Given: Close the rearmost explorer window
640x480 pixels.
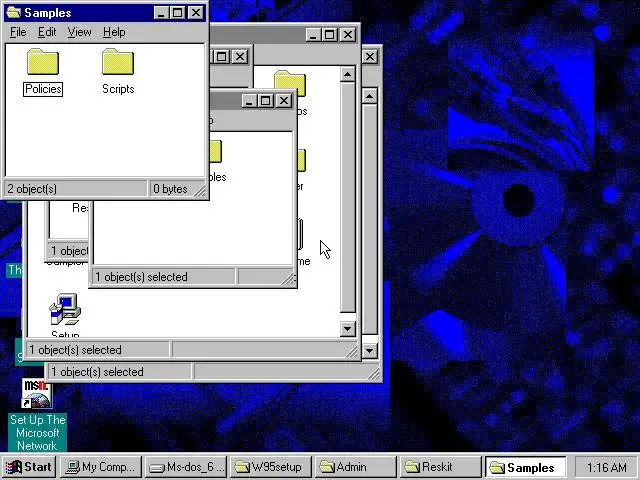Looking at the screenshot, I should 370,56.
